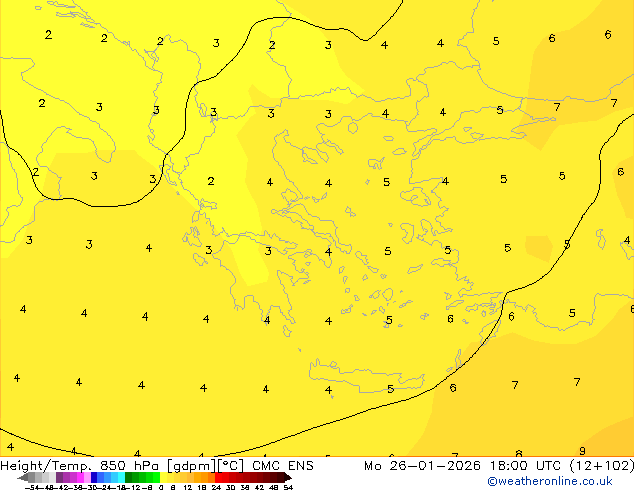Pick the bright red legend swatch
The image size is (634, 490).
pyautogui.click(x=218, y=477)
